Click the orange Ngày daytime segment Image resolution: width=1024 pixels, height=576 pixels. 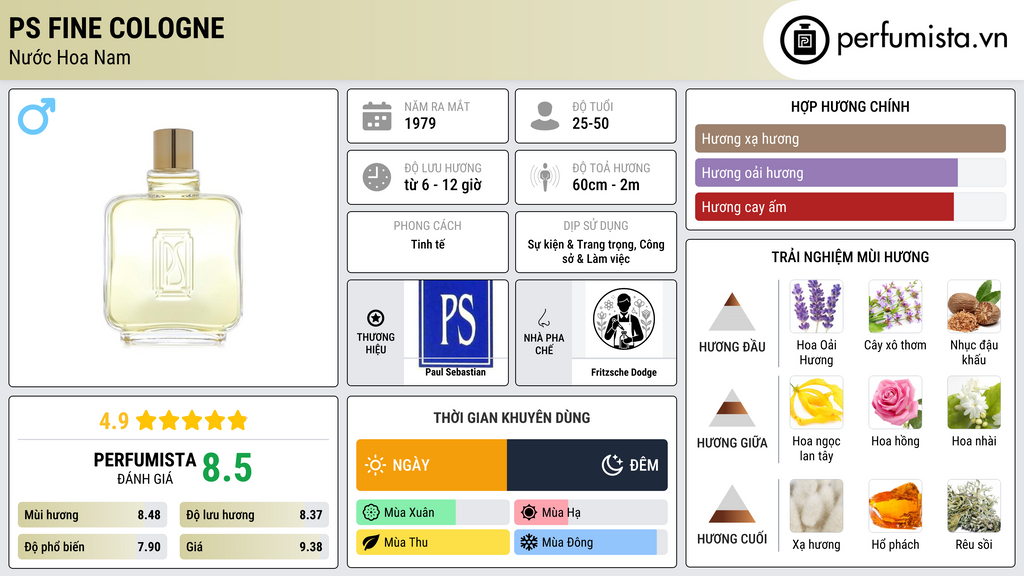click(432, 465)
